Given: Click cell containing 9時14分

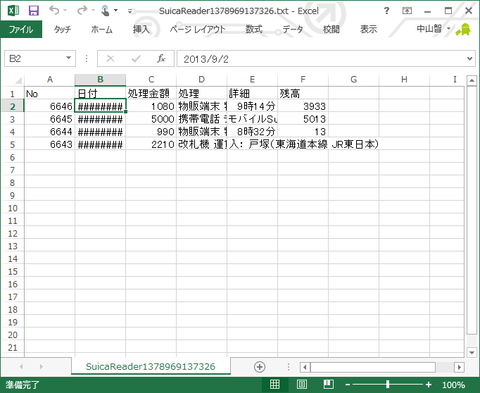Looking at the screenshot, I should point(252,106).
